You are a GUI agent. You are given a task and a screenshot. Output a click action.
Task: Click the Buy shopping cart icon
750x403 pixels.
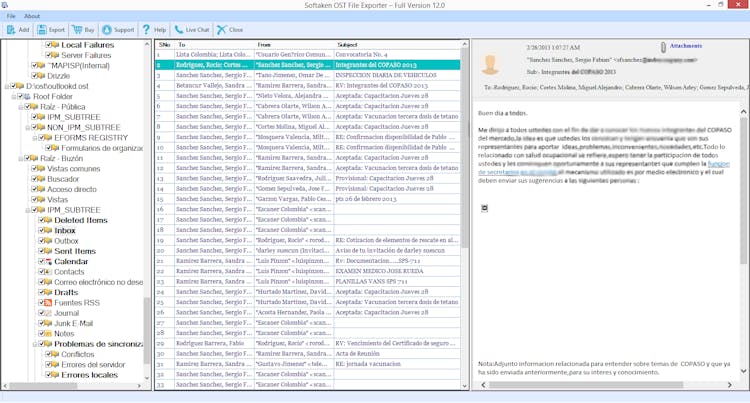tap(77, 30)
